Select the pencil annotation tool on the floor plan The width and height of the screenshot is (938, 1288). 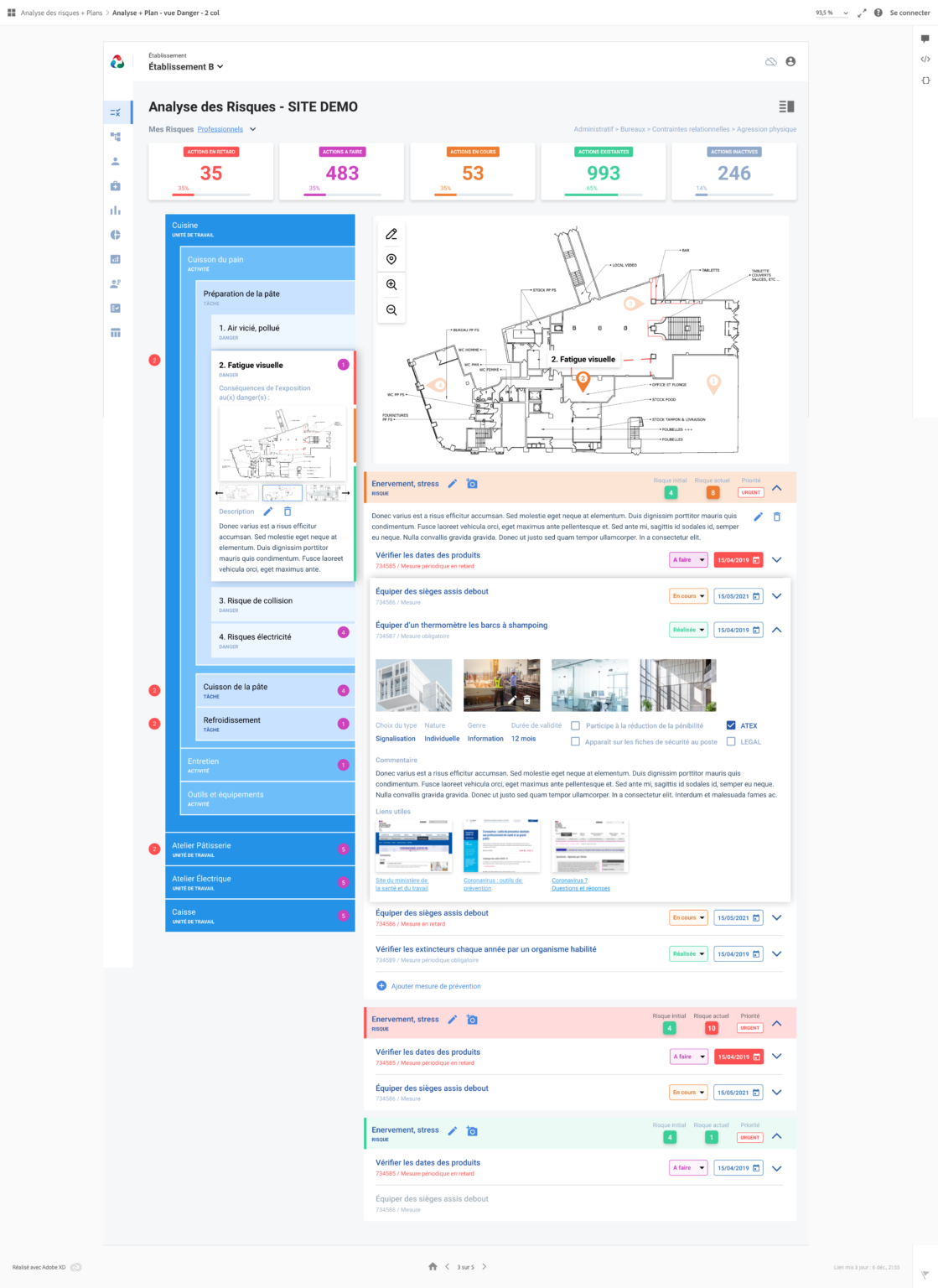[x=391, y=235]
